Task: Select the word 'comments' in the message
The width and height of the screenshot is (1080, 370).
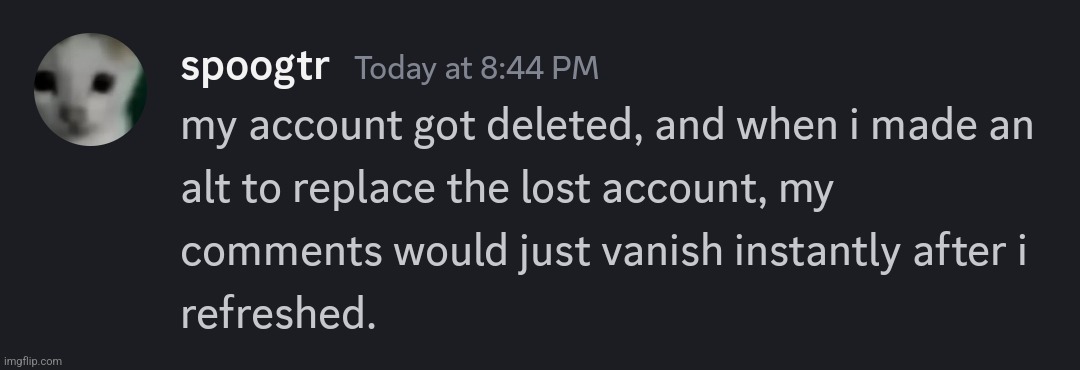Action: coord(281,254)
